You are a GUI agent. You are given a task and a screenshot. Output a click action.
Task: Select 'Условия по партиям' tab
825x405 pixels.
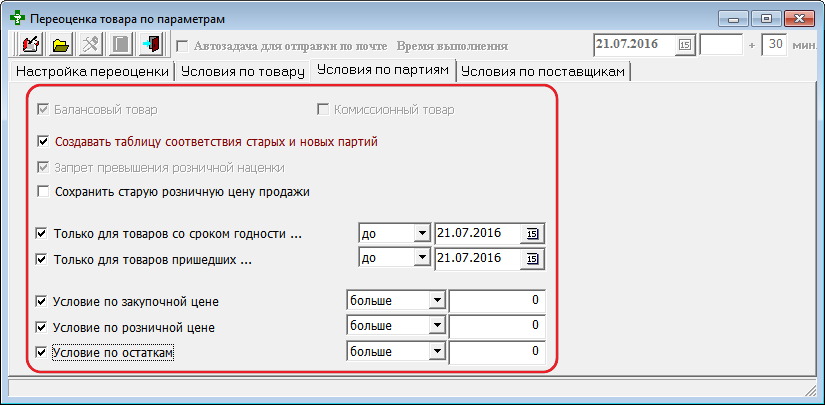click(384, 71)
